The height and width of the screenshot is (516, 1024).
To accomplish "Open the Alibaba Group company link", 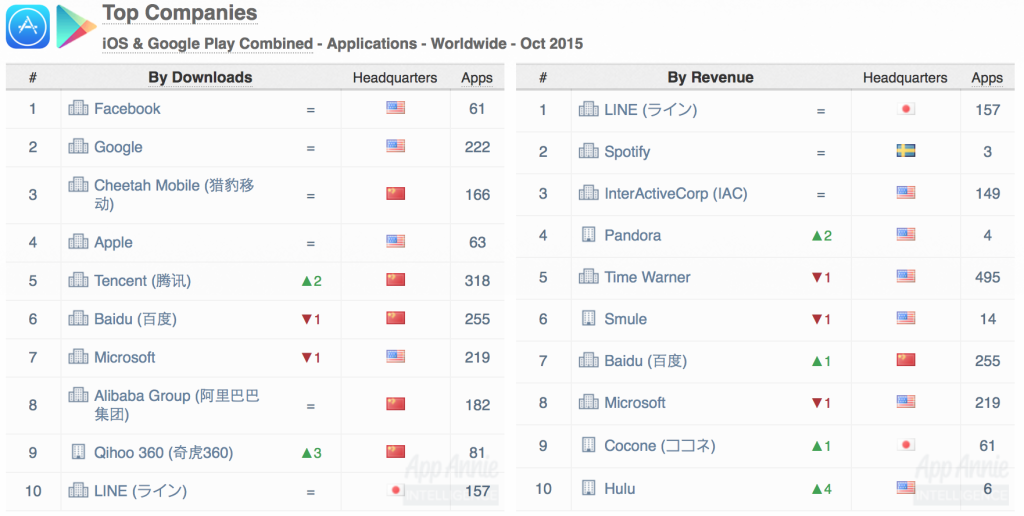I will pos(176,404).
